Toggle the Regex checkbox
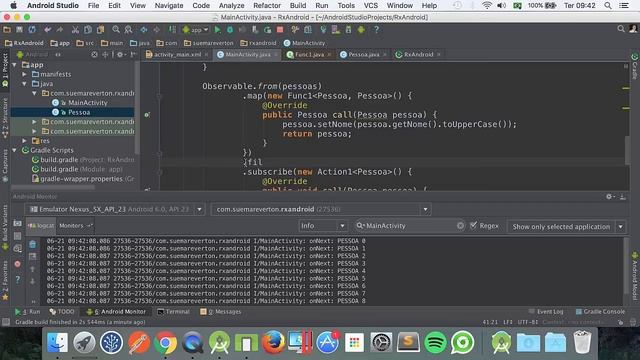Image resolution: width=640 pixels, height=360 pixels. [x=473, y=225]
